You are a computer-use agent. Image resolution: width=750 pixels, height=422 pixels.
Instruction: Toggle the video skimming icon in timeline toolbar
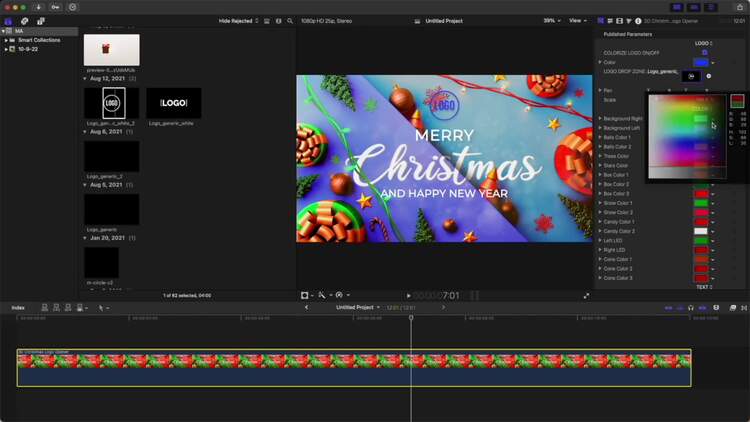coord(668,308)
